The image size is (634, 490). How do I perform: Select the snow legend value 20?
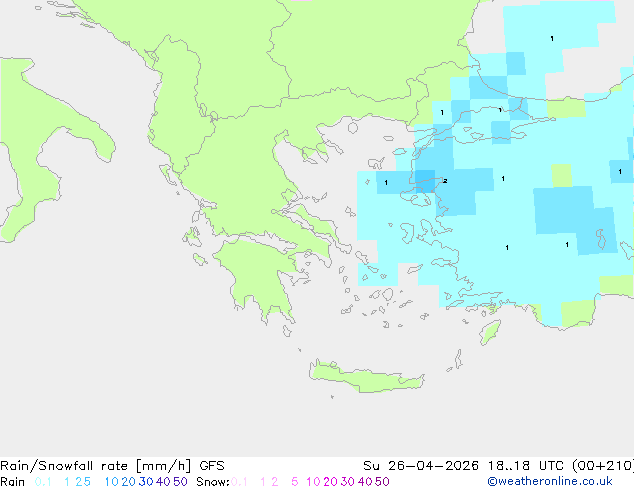pos(330,482)
